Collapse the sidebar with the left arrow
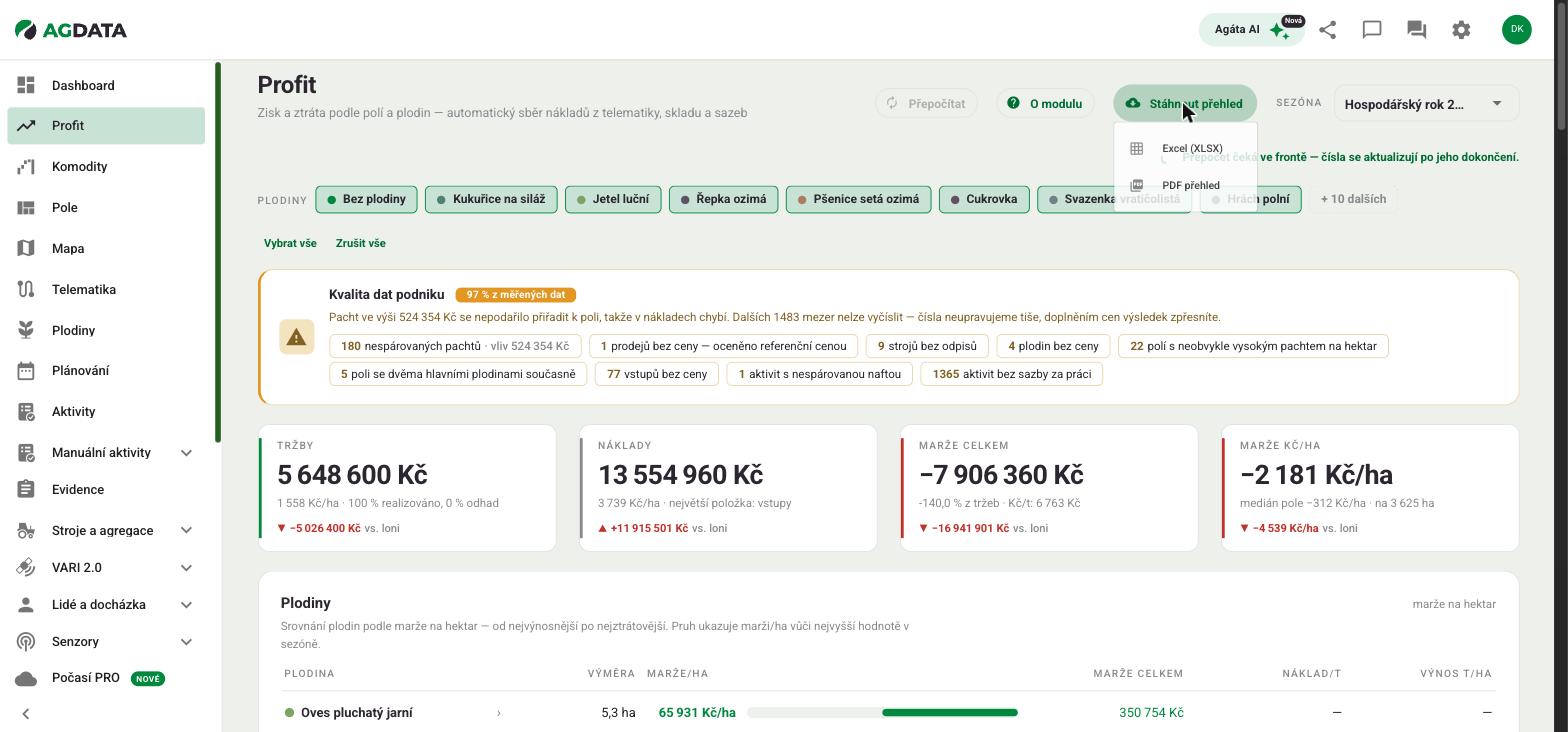 26,714
